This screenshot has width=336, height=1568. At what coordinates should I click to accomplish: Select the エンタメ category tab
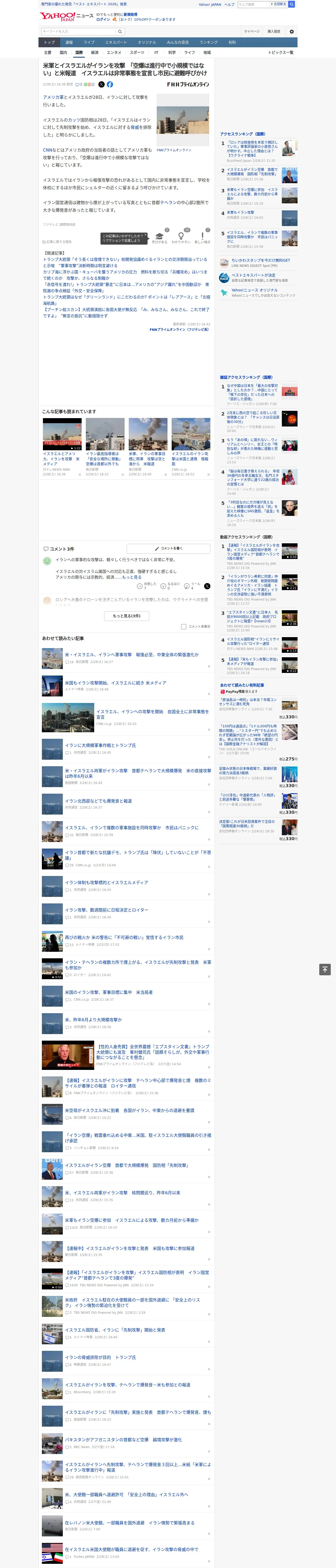[114, 52]
